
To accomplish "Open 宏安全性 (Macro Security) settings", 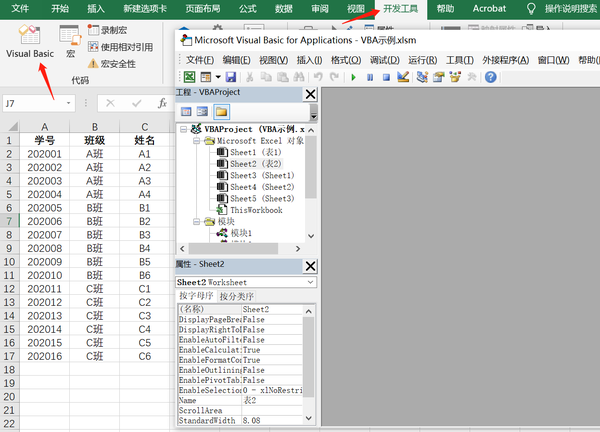I will tap(112, 64).
